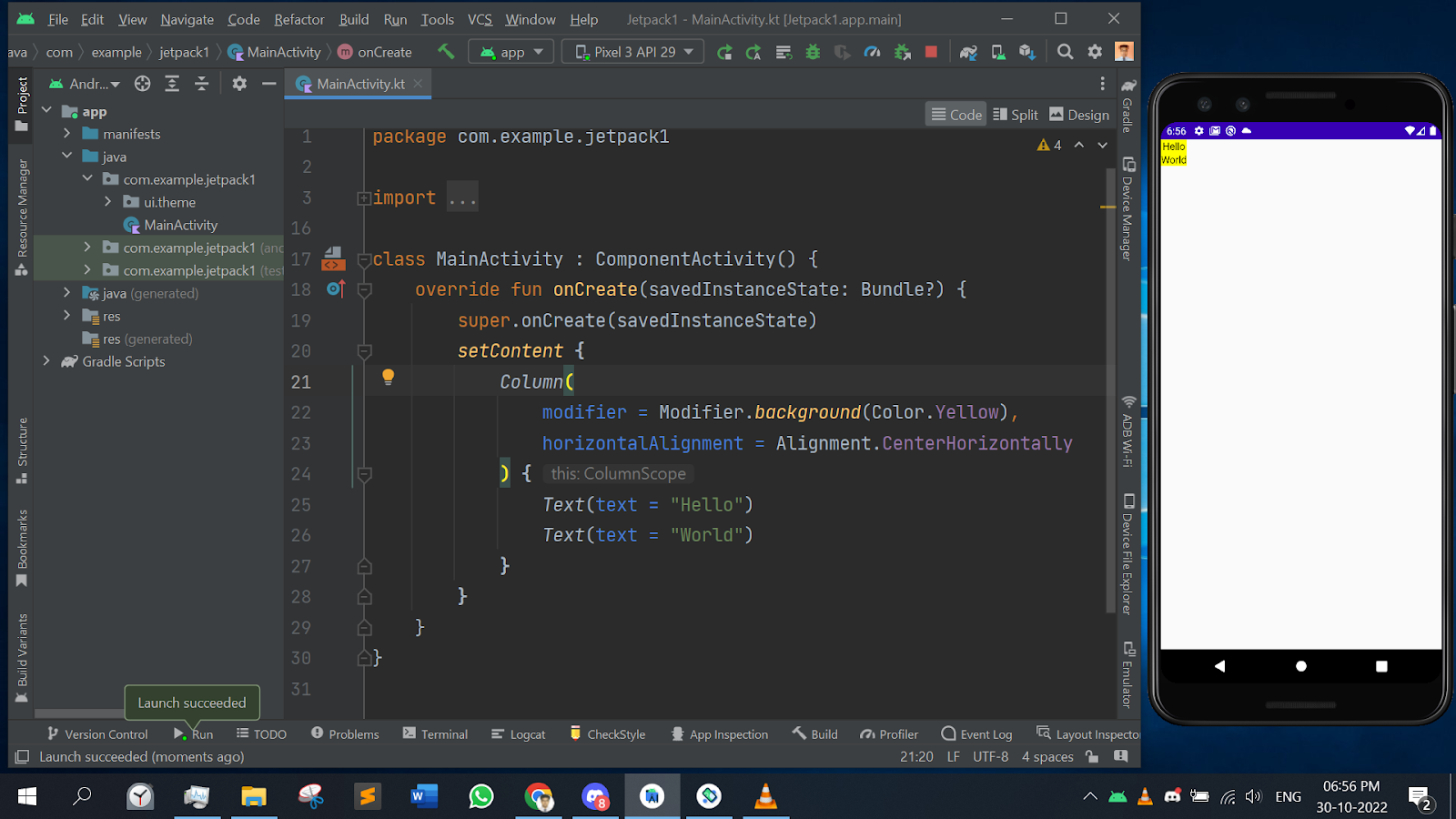Toggle file read-only lock icon
Viewport: 1456px width, 819px height.
[1092, 757]
